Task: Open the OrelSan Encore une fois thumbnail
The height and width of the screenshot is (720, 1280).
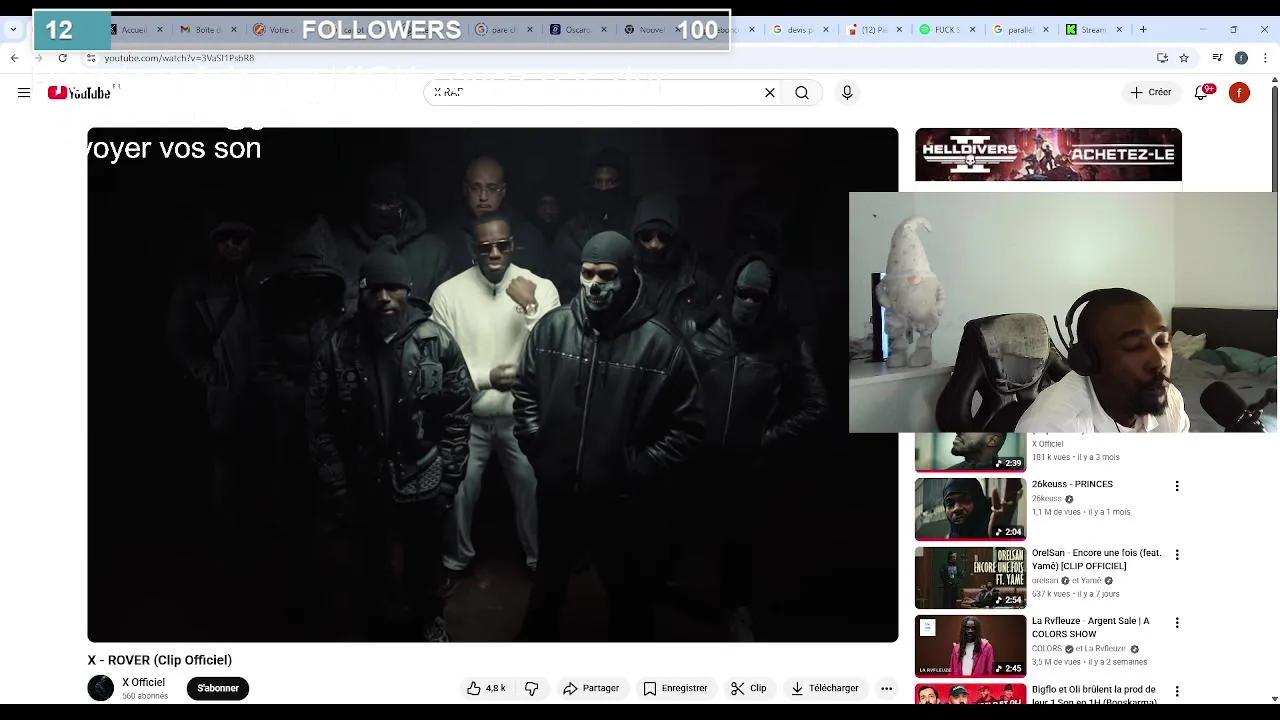Action: point(970,577)
